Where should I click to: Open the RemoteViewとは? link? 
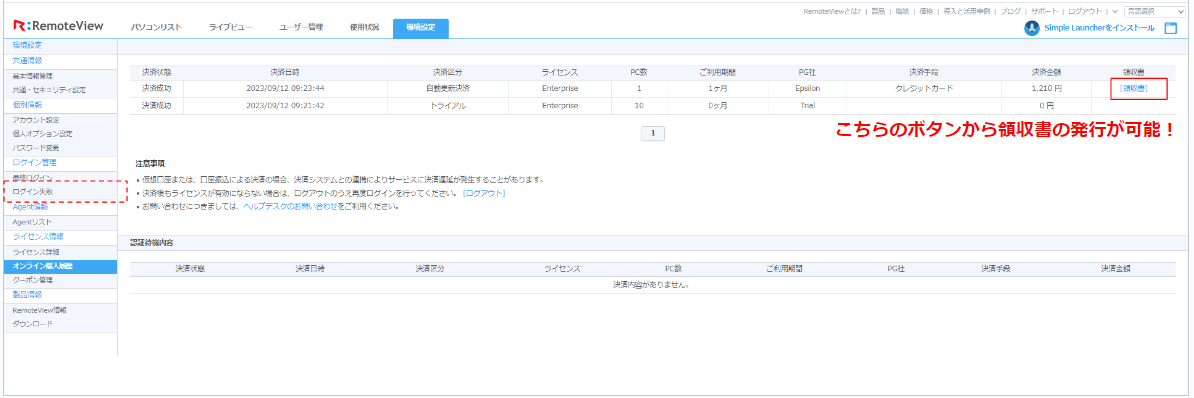832,11
